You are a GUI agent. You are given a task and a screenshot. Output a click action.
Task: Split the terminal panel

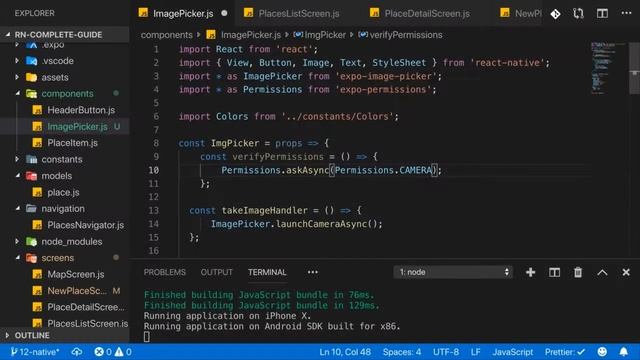coord(554,272)
